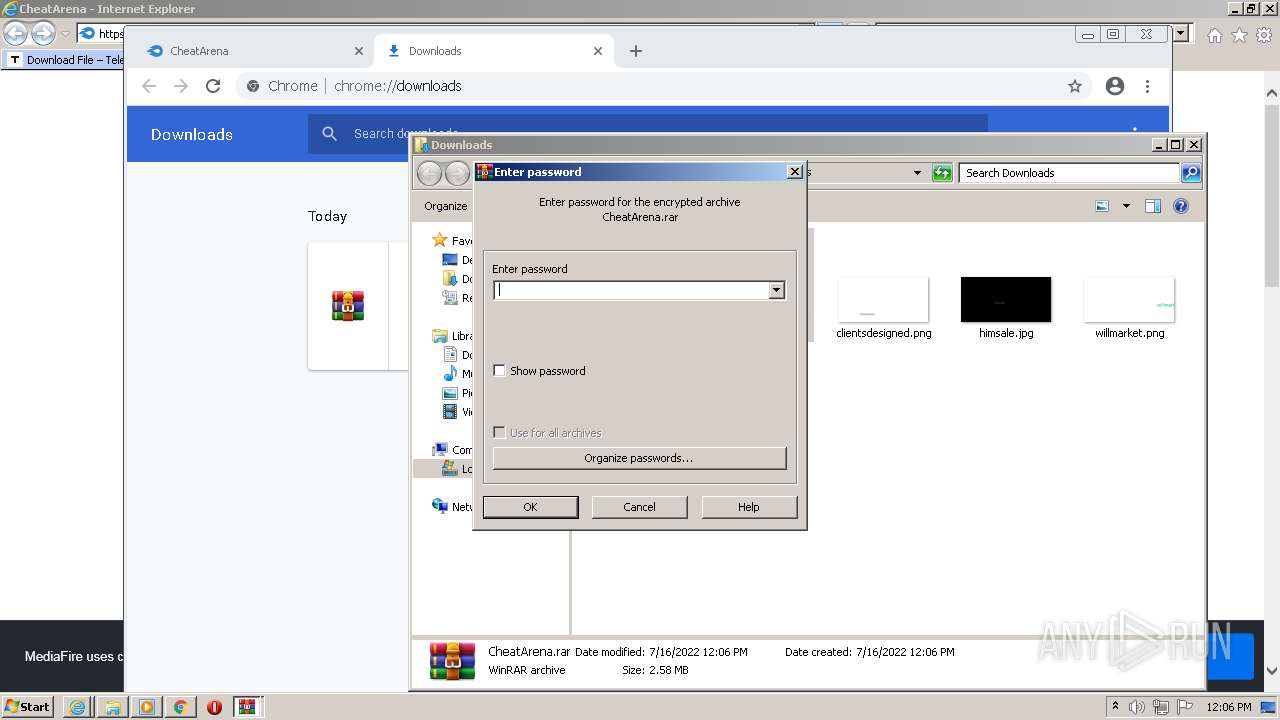Select Libraries in the Explorer tree

click(x=451, y=336)
